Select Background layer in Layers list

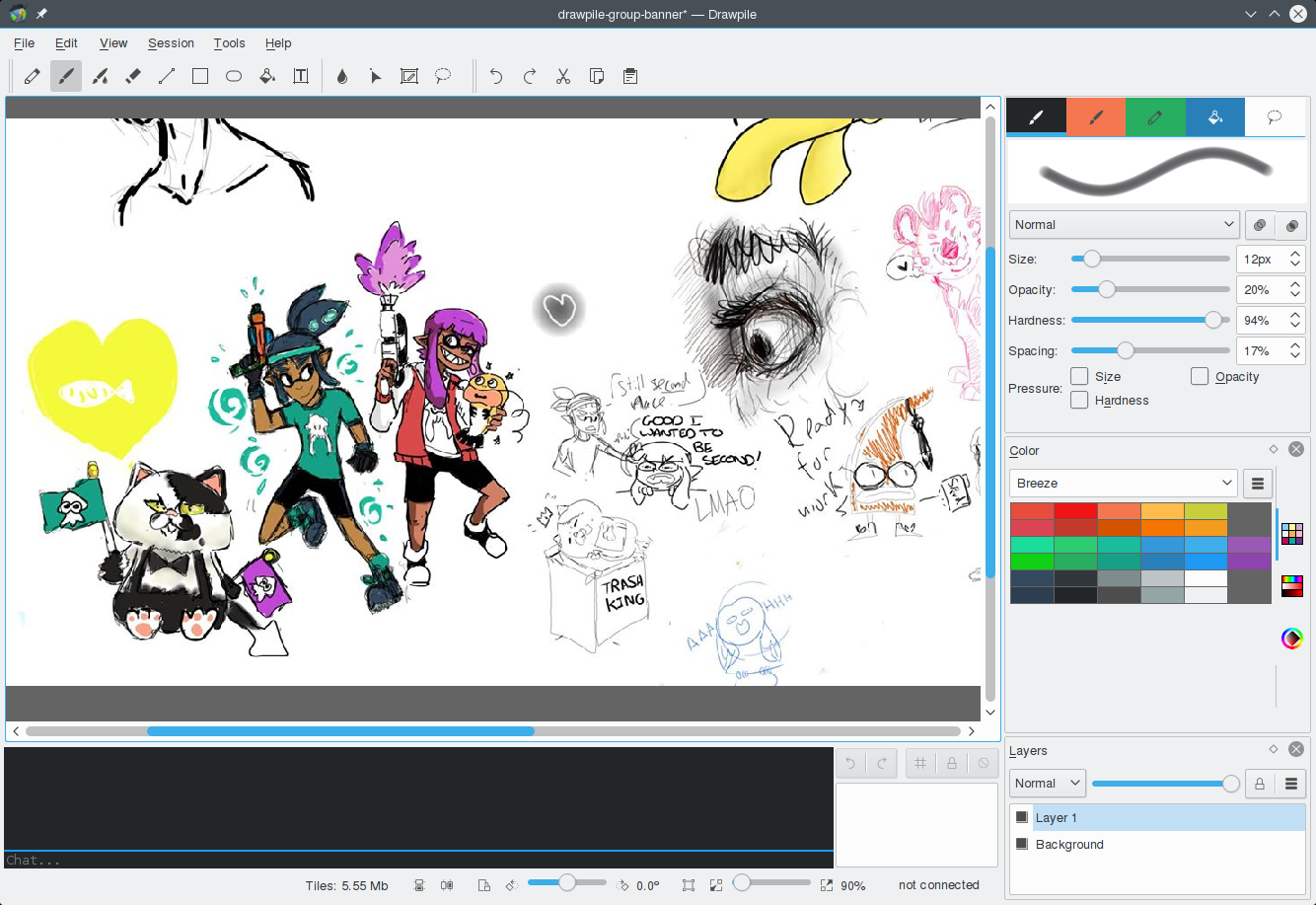pyautogui.click(x=1158, y=844)
